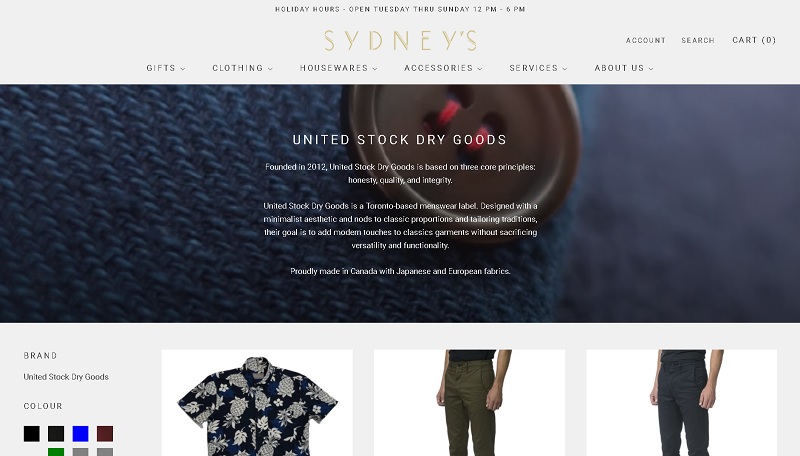800x456 pixels.
Task: Click the Sydney's logo in header
Action: (401, 40)
